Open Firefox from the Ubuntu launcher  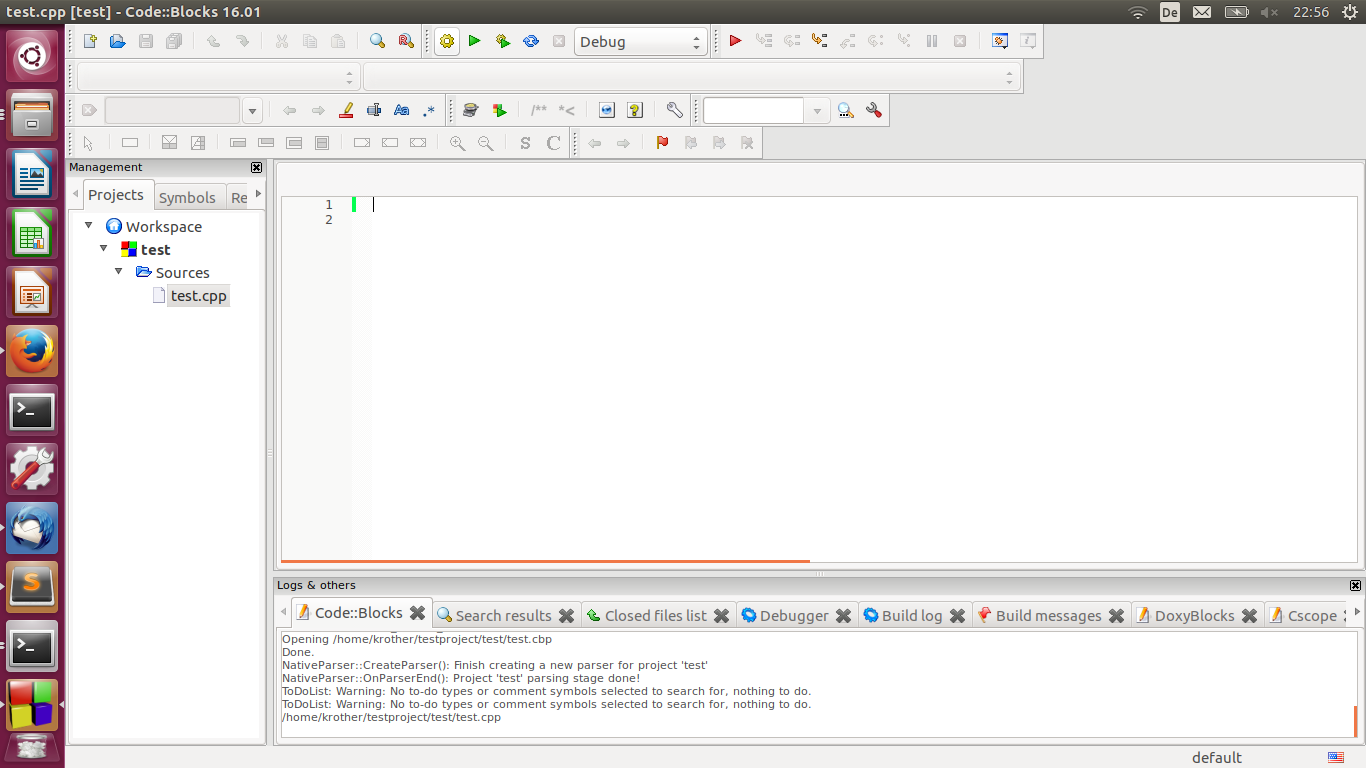(x=32, y=351)
